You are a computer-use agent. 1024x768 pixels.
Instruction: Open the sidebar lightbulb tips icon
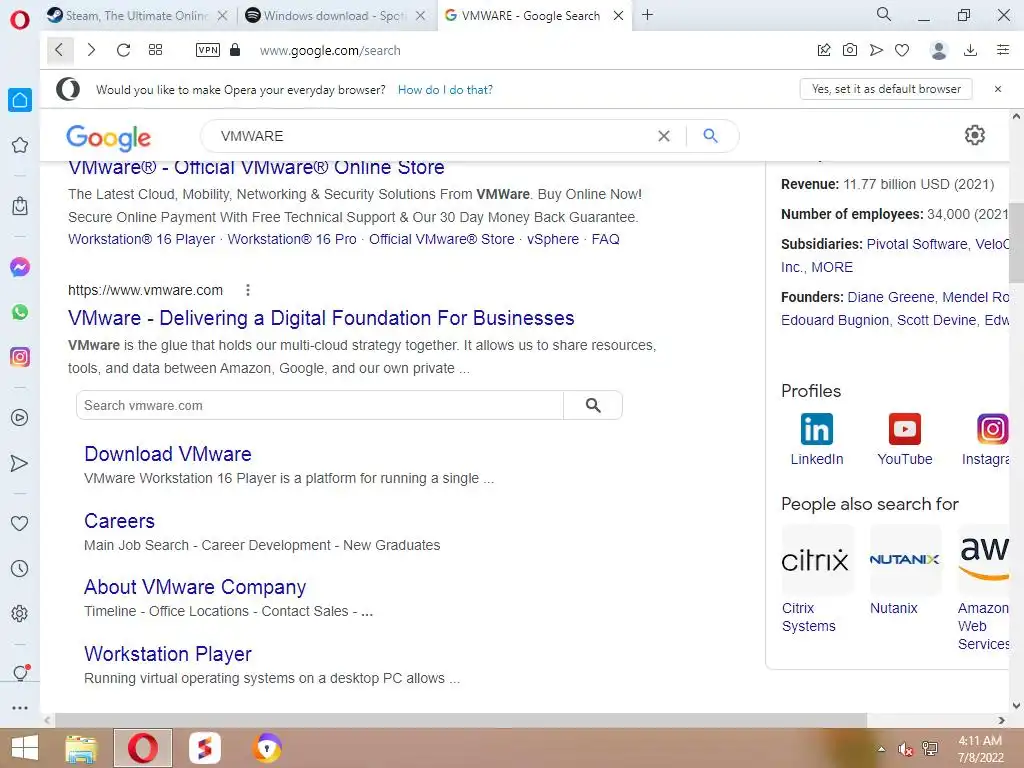(20, 673)
